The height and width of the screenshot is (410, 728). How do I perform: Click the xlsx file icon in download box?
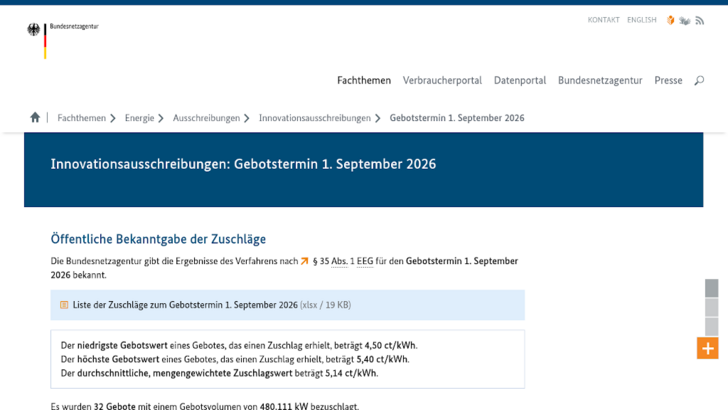(x=64, y=305)
